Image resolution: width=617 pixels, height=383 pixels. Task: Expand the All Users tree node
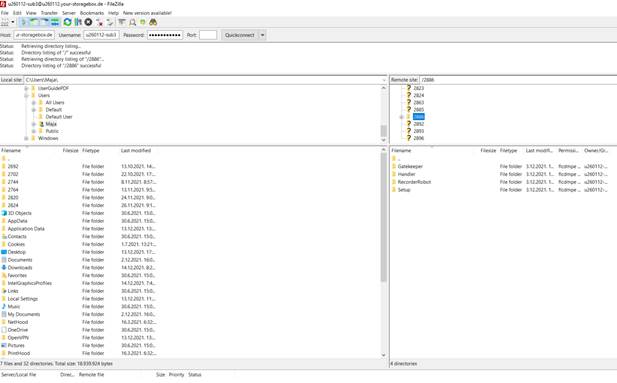pos(34,103)
